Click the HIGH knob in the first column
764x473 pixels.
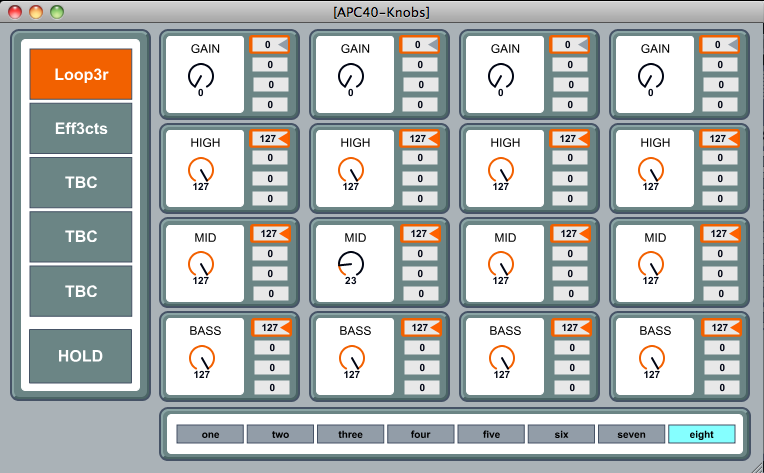[201, 170]
